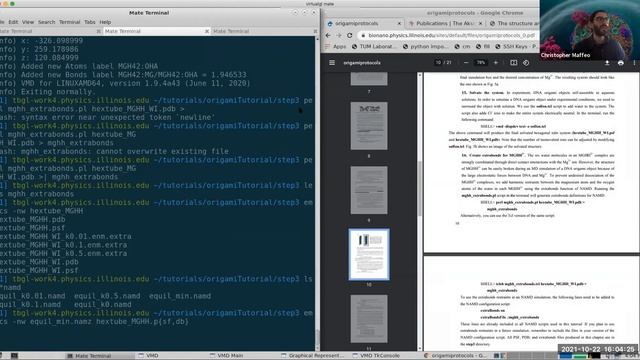The image size is (640, 360).
Task: Close the origamiprotocols Chrome tab
Action: 399,24
